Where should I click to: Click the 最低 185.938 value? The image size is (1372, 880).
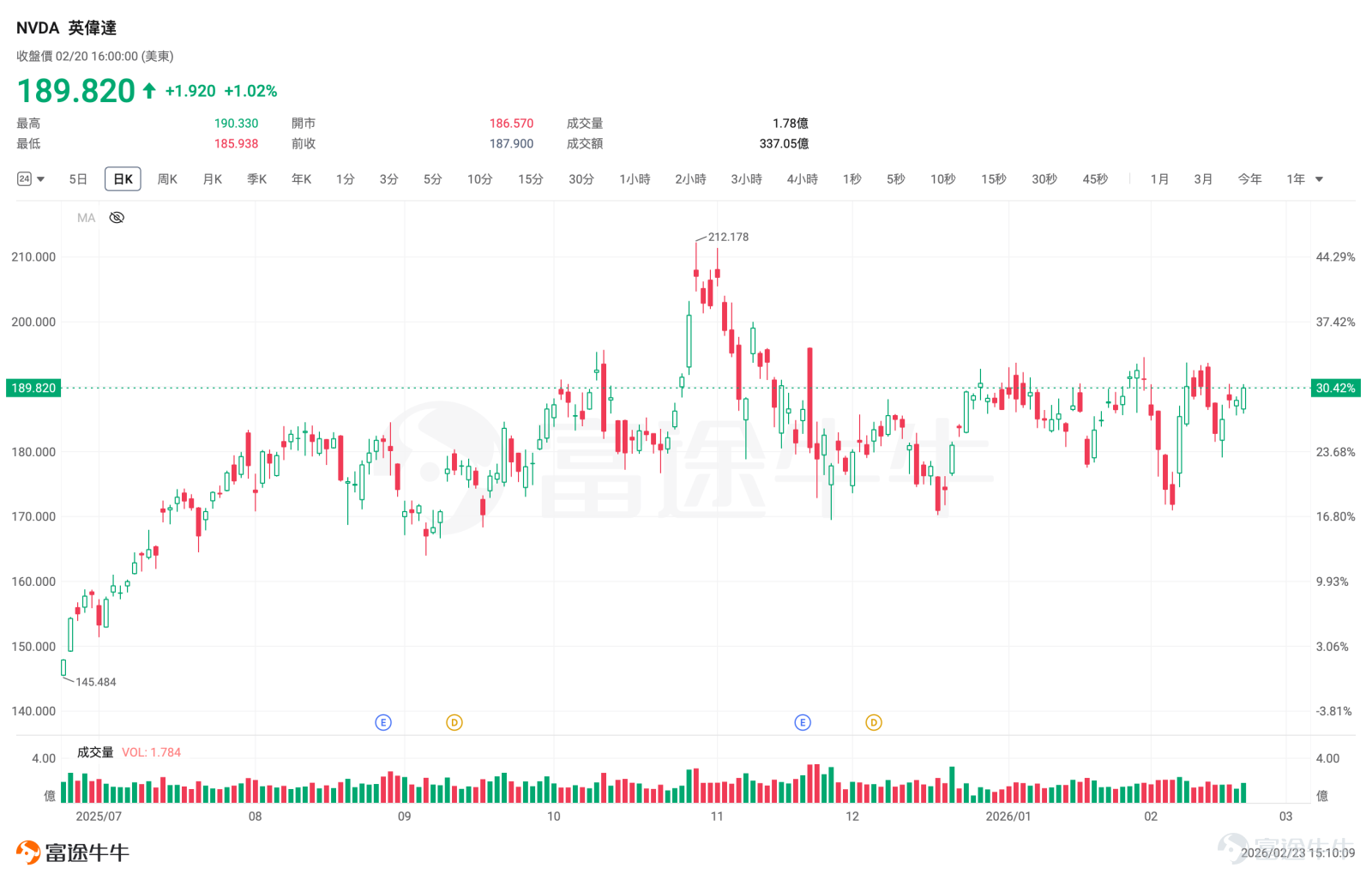236,144
